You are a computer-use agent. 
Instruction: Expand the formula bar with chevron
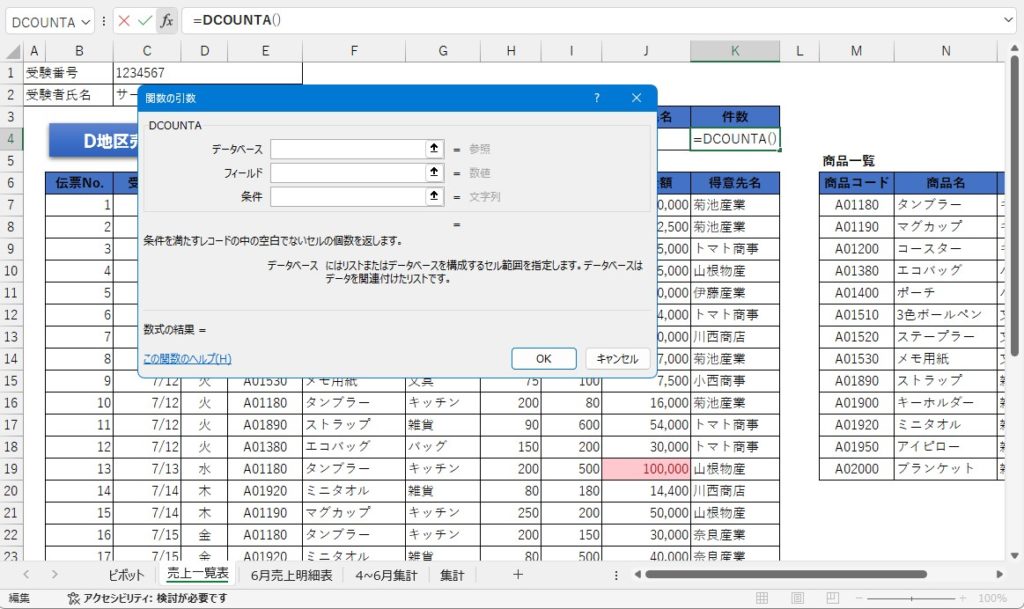click(x=1008, y=20)
